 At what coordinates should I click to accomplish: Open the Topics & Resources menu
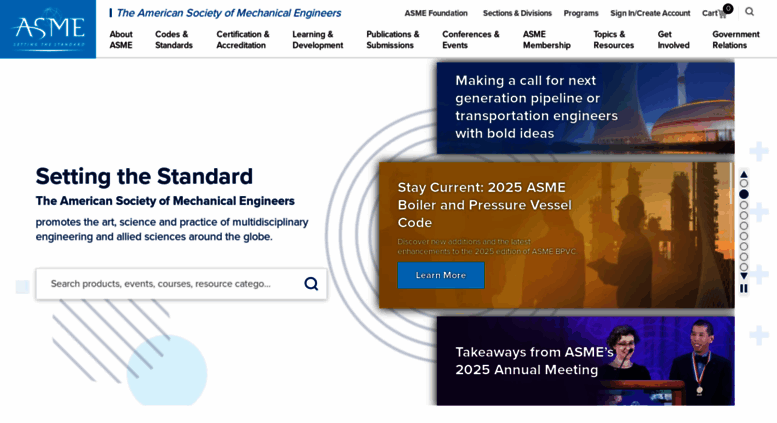(613, 40)
